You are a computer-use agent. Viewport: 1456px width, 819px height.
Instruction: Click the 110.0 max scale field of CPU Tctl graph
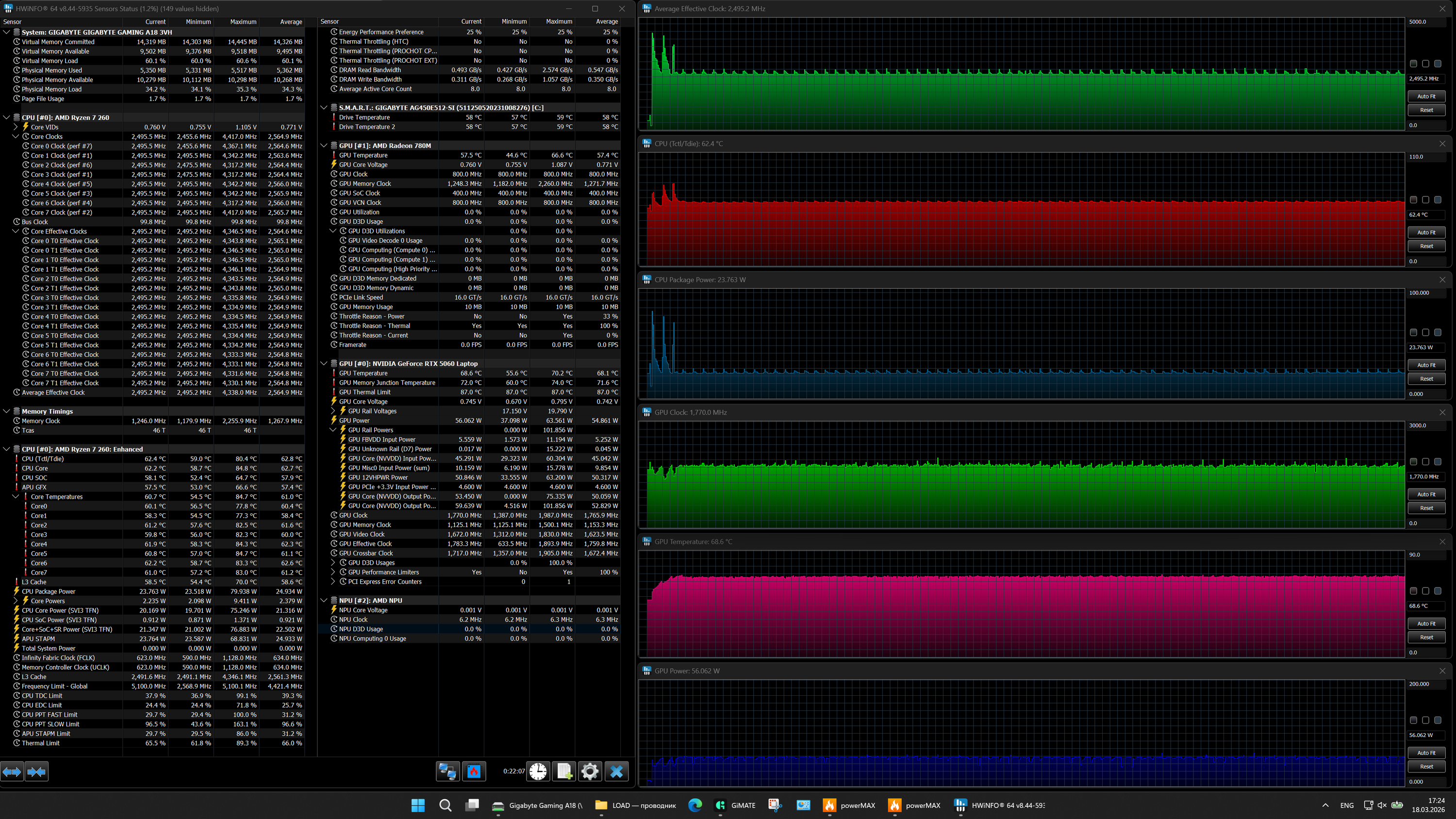point(1424,157)
